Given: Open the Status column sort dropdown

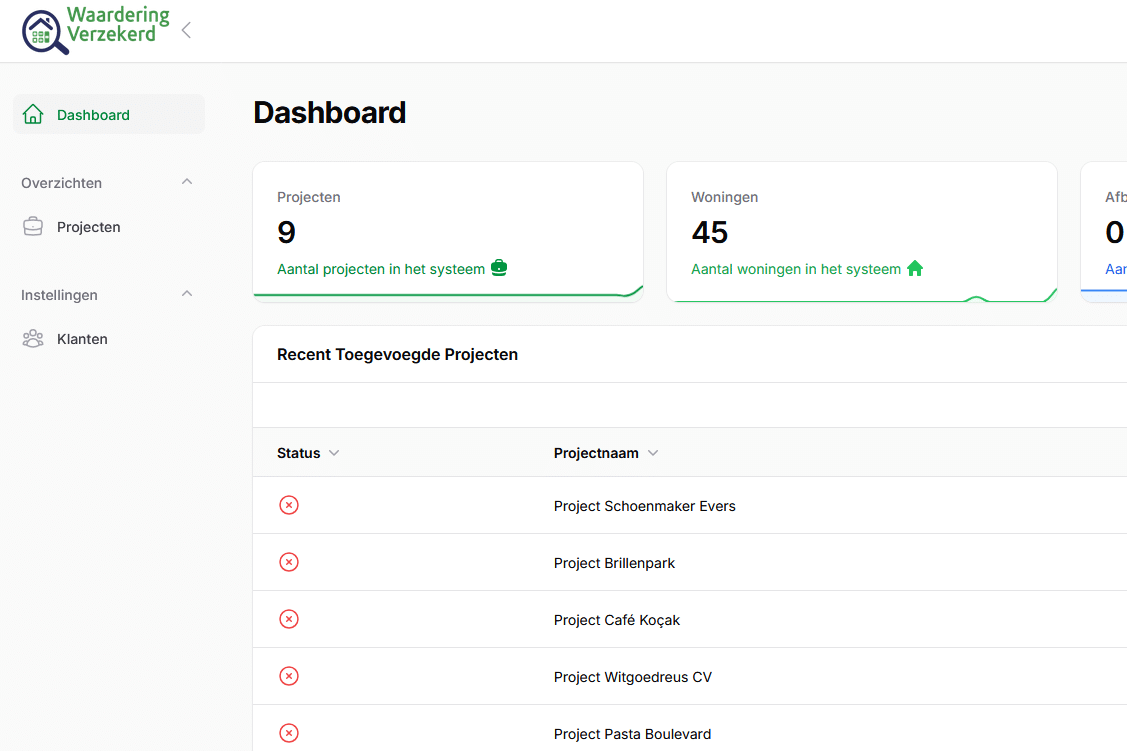Looking at the screenshot, I should coord(334,453).
